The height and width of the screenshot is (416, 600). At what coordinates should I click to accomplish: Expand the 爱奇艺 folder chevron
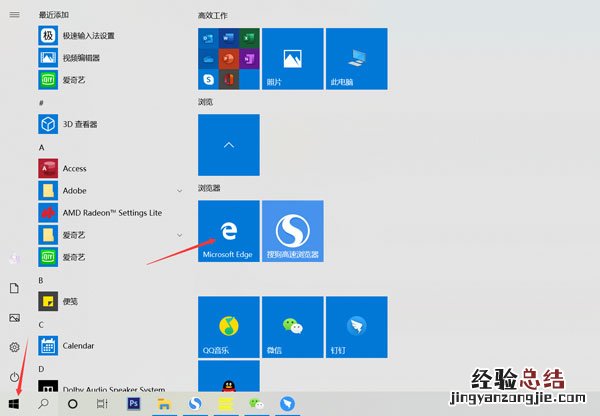[179, 234]
